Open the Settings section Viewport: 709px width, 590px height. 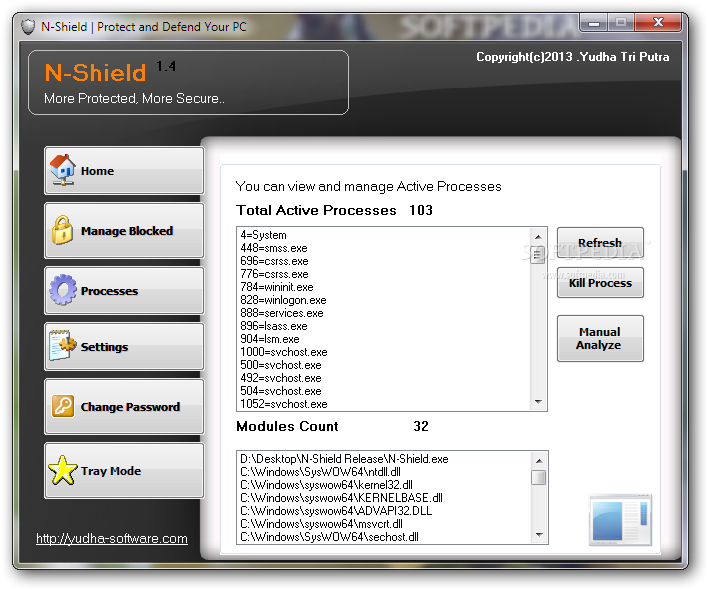coord(124,346)
